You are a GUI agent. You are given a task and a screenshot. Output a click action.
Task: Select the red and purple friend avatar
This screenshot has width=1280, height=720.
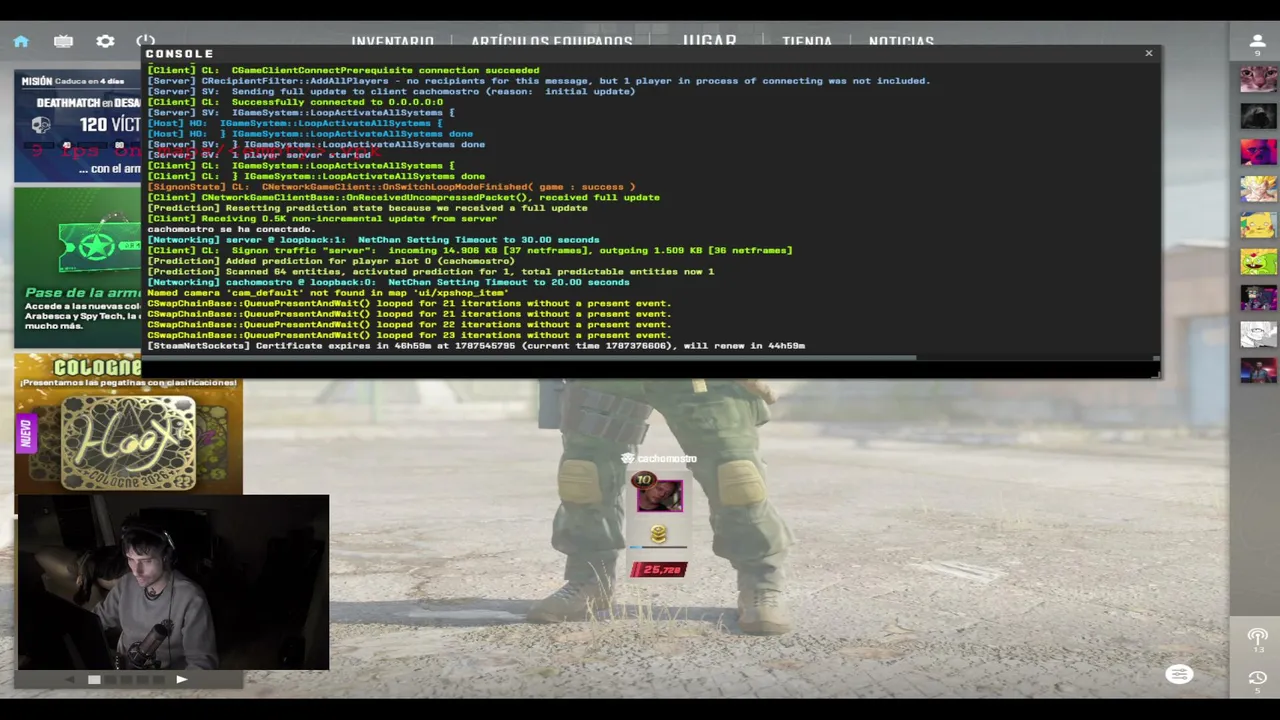click(1258, 151)
